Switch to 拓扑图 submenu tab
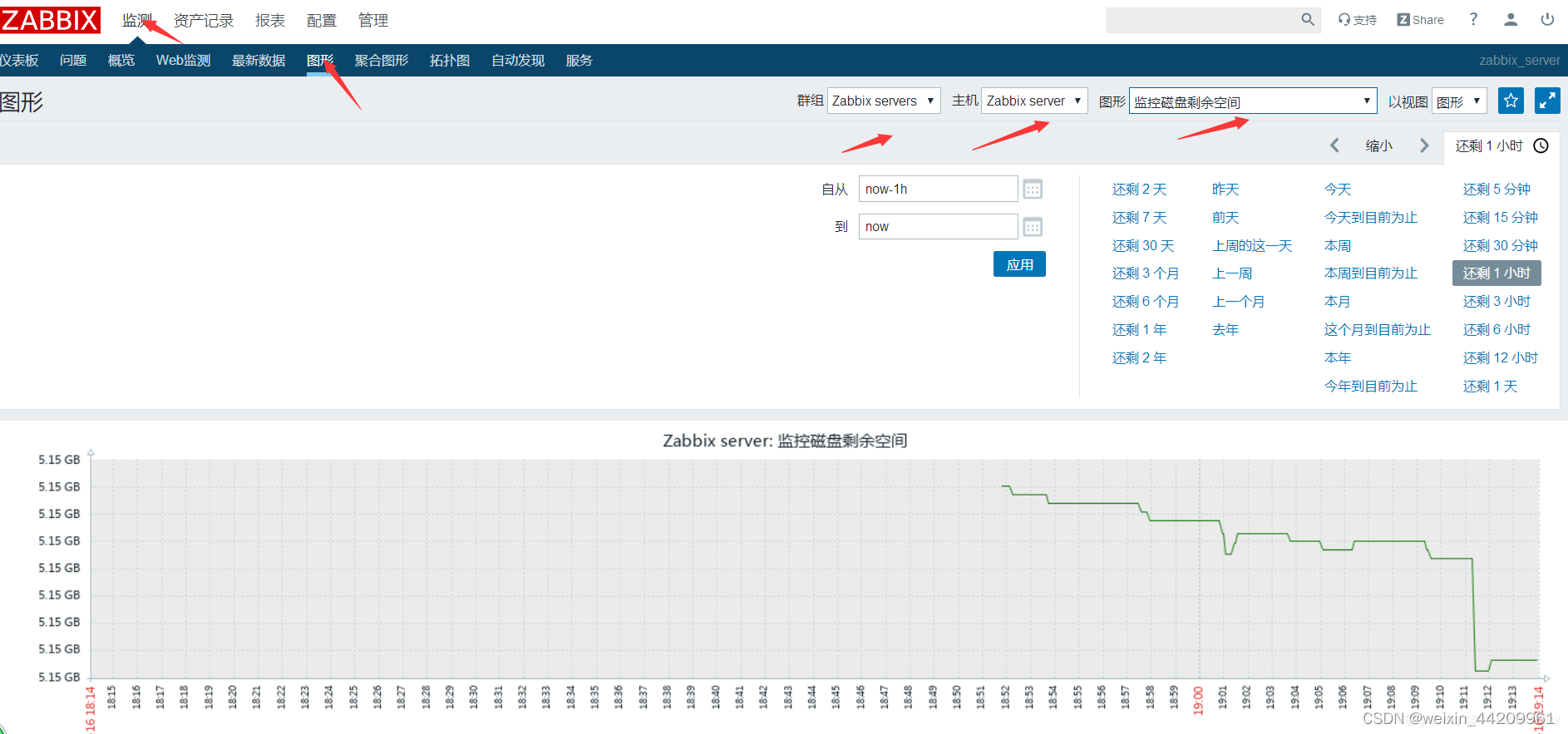 click(x=450, y=61)
